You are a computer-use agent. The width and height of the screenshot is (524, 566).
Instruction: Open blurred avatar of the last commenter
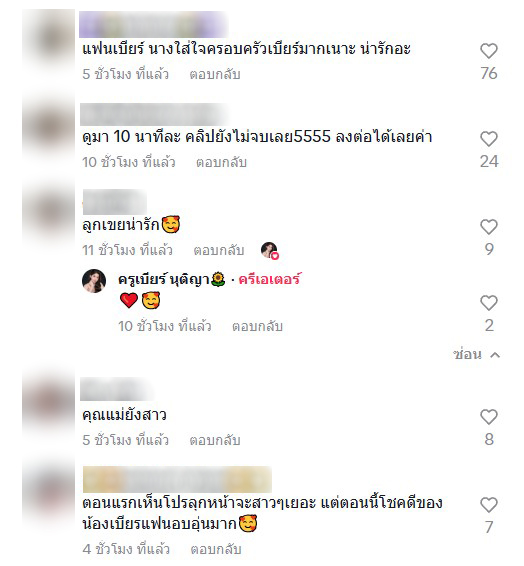point(49,491)
